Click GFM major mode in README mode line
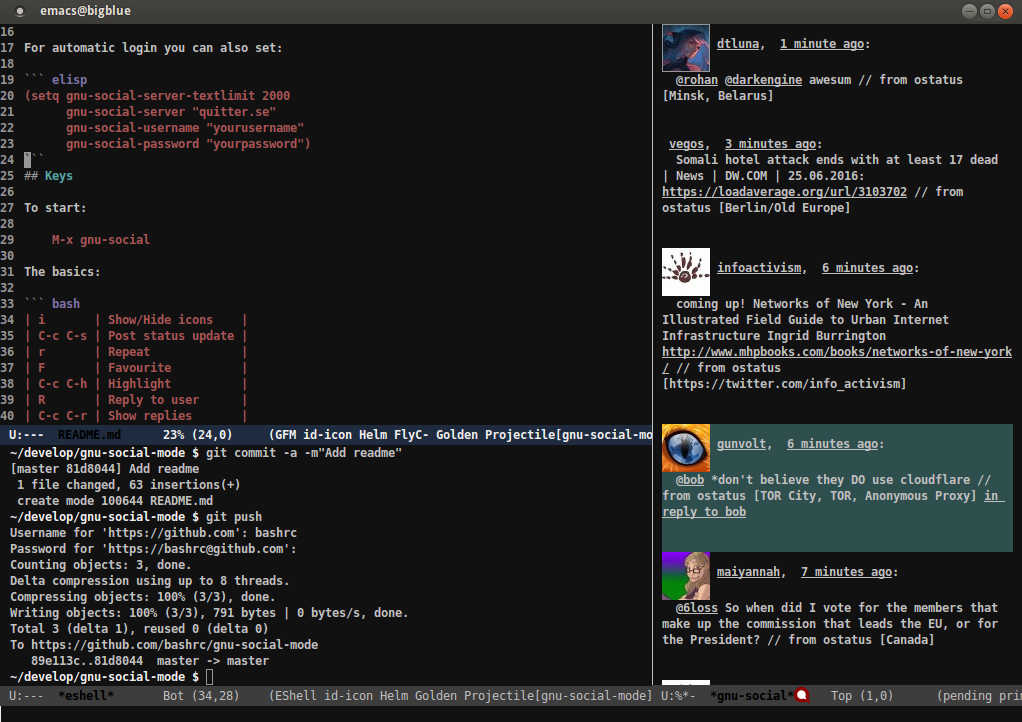1022x722 pixels. point(285,435)
